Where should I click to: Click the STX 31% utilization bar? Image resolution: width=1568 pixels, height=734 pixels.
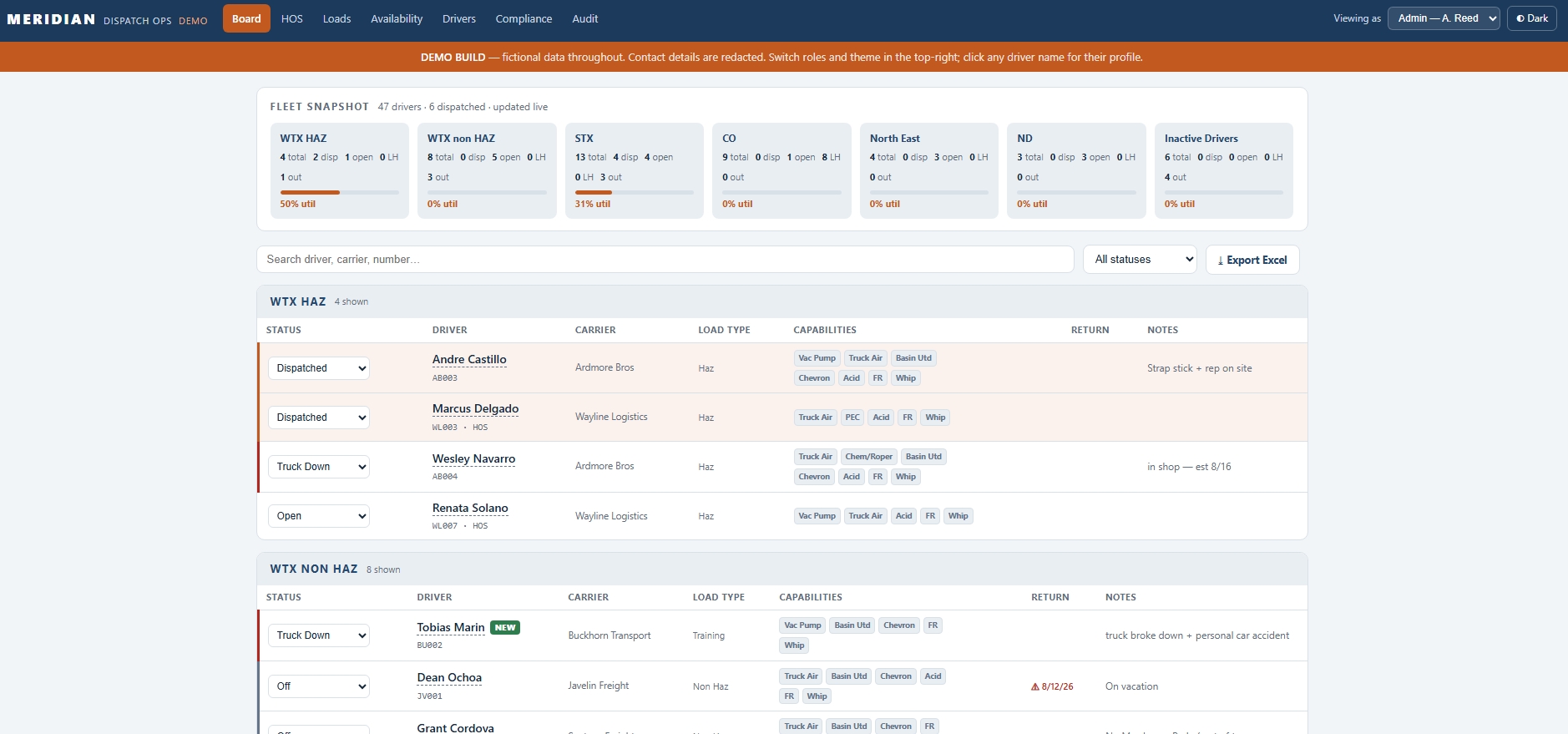[x=635, y=192]
